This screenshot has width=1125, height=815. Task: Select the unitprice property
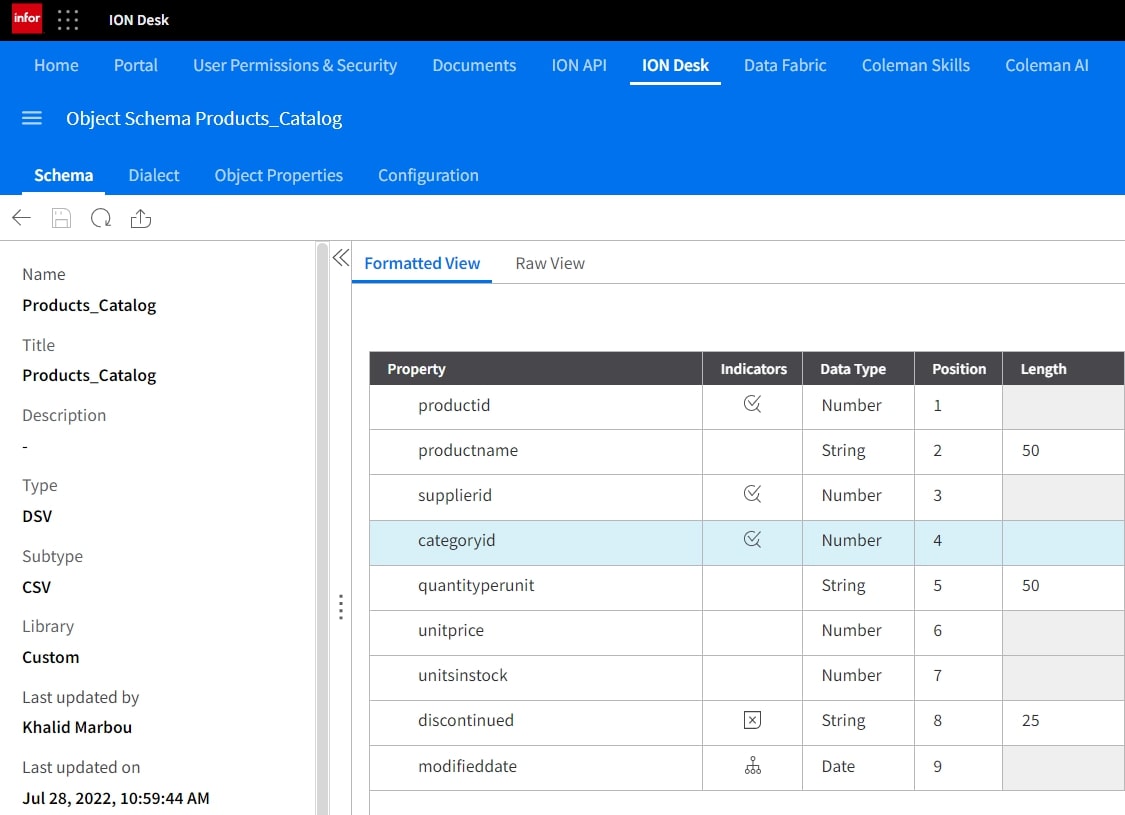pyautogui.click(x=451, y=631)
